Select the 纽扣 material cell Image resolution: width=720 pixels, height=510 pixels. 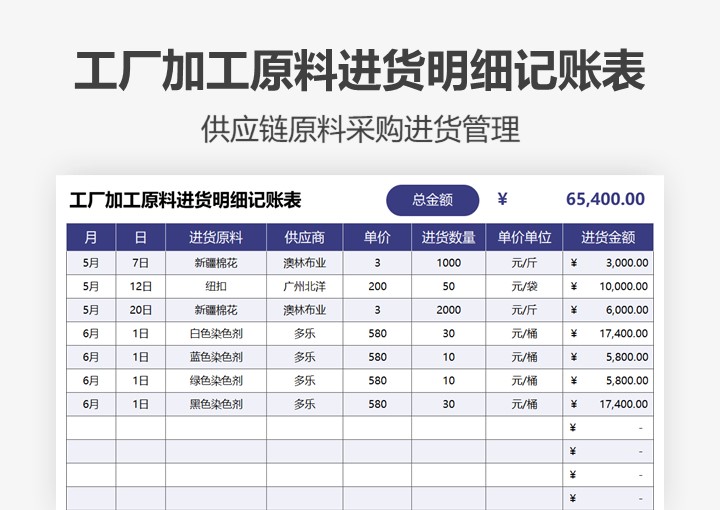[x=216, y=286]
